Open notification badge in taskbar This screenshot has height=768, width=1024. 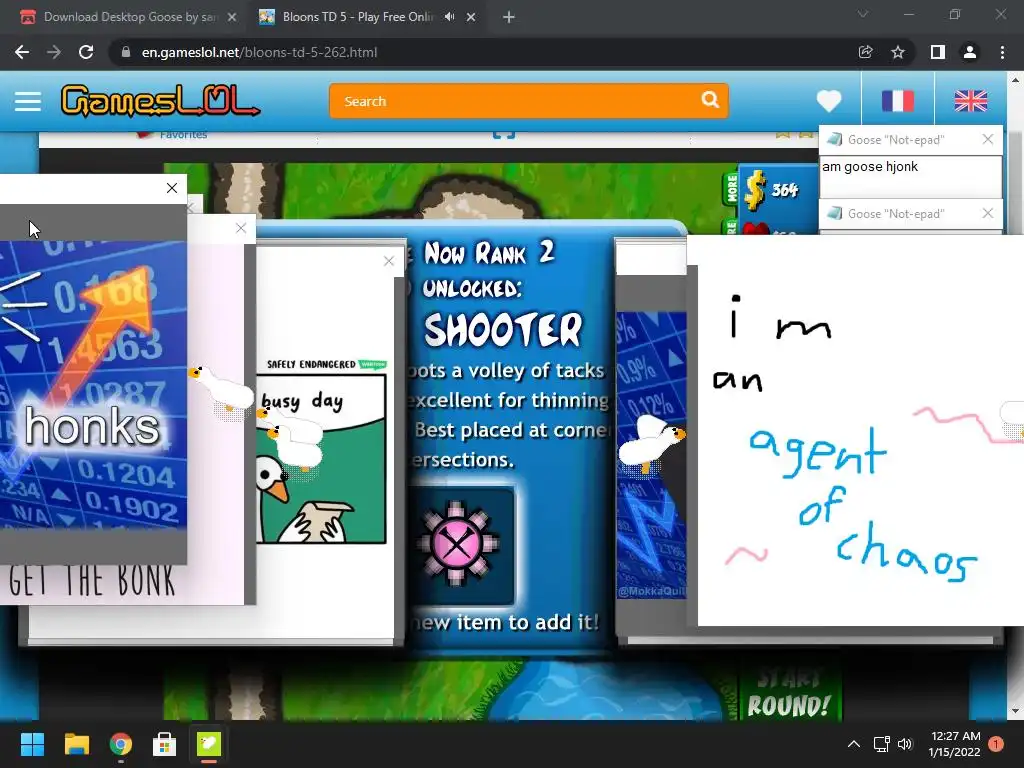coord(996,744)
